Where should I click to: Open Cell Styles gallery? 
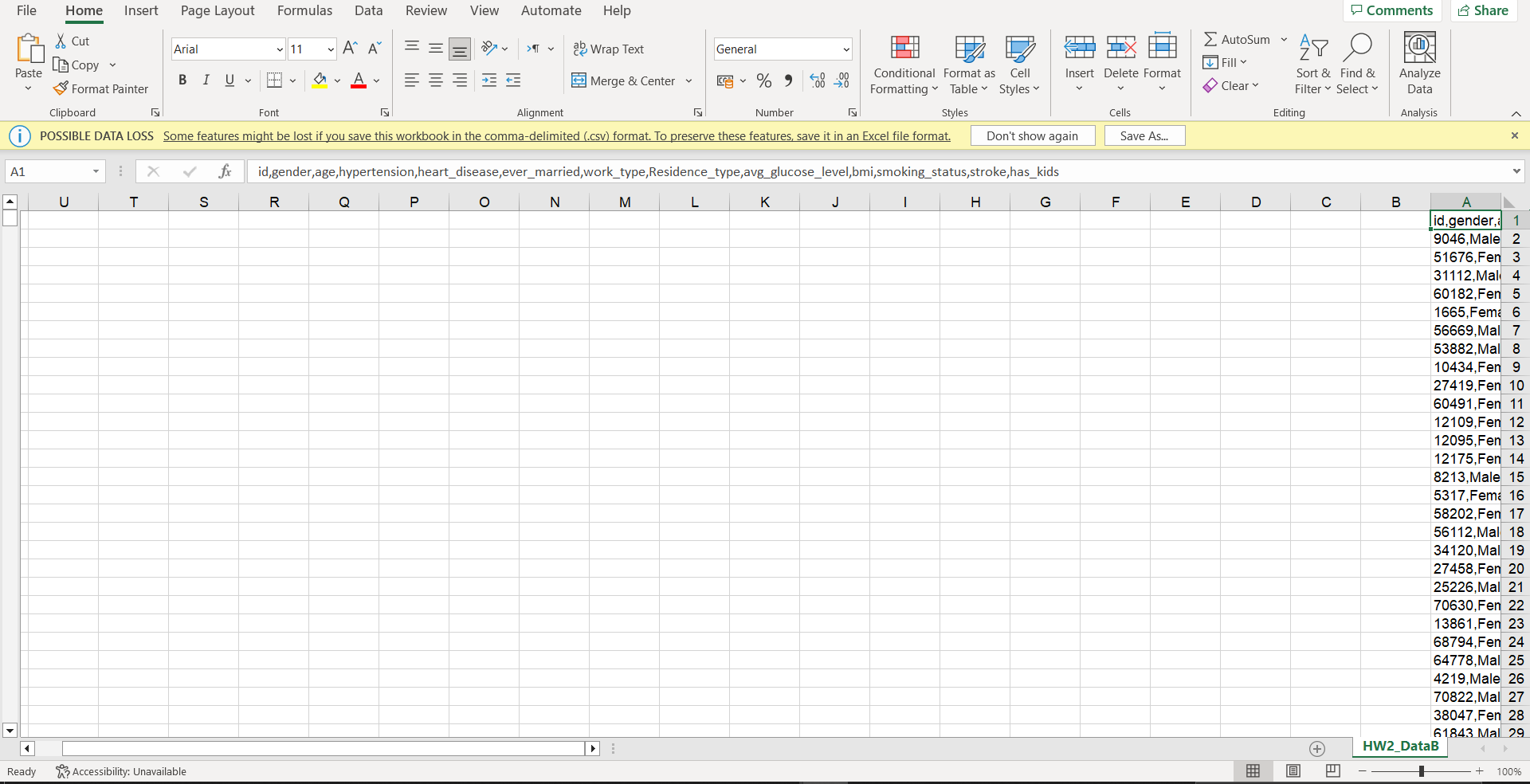(1020, 65)
